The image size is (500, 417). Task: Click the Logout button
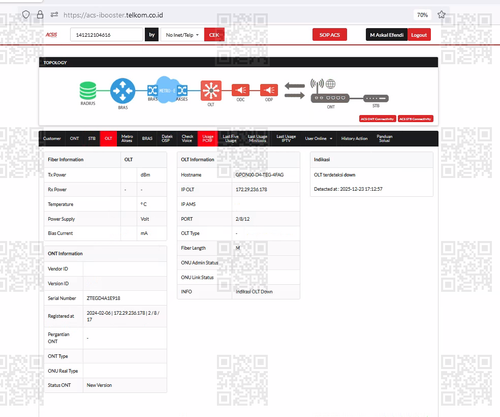[x=419, y=35]
